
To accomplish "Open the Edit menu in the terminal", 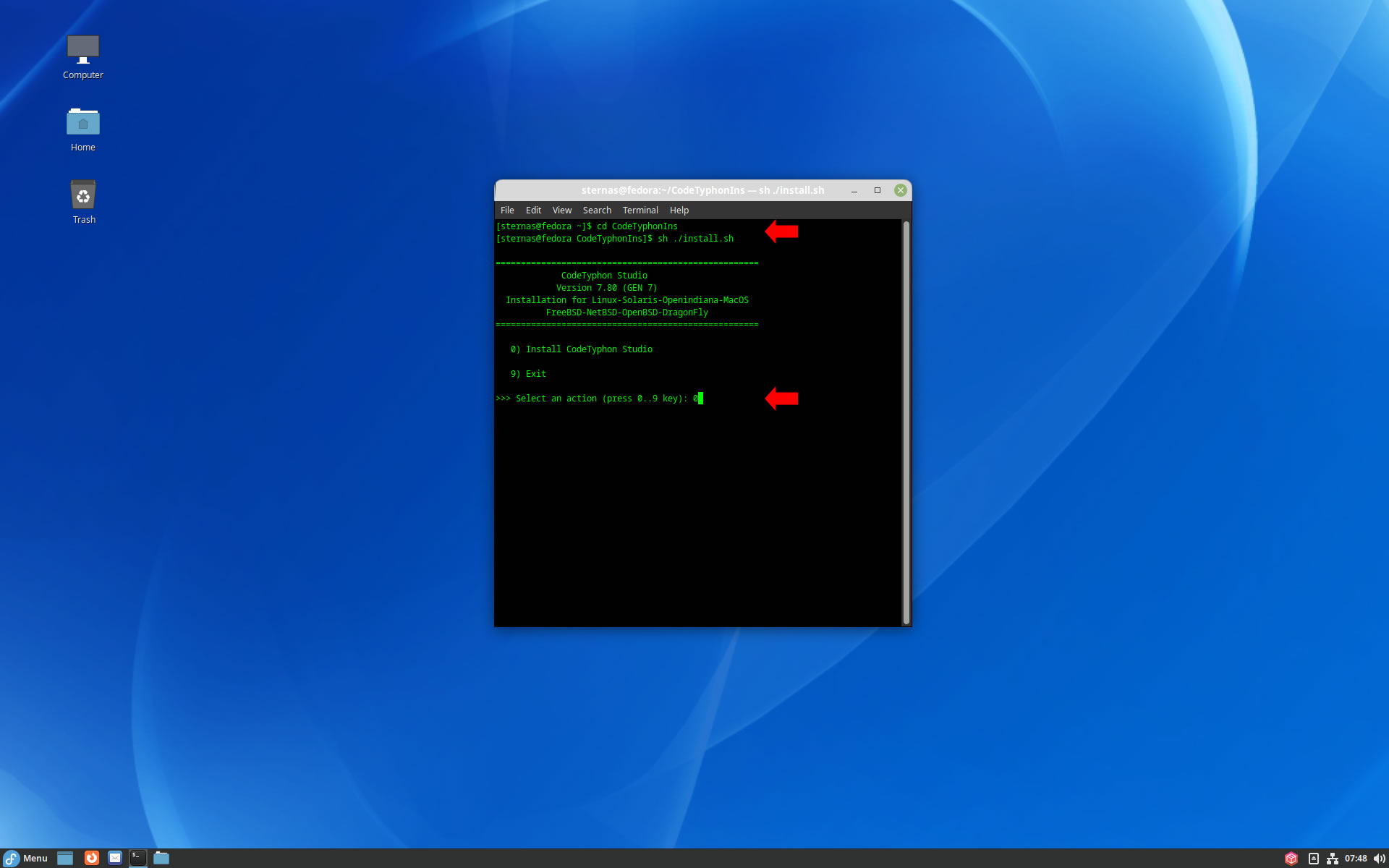I will (533, 210).
